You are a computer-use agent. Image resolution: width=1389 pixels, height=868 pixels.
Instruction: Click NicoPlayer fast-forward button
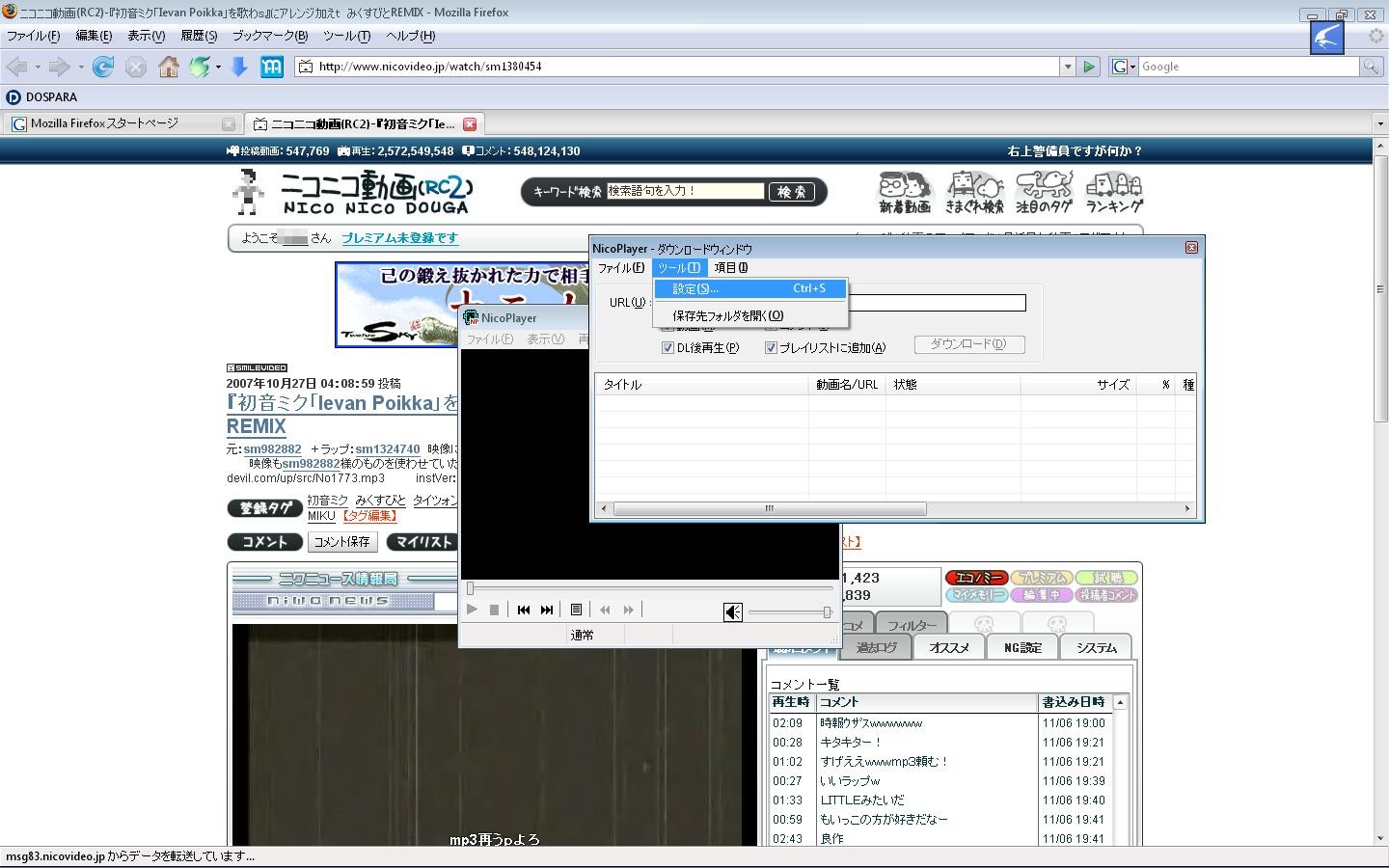tap(628, 610)
